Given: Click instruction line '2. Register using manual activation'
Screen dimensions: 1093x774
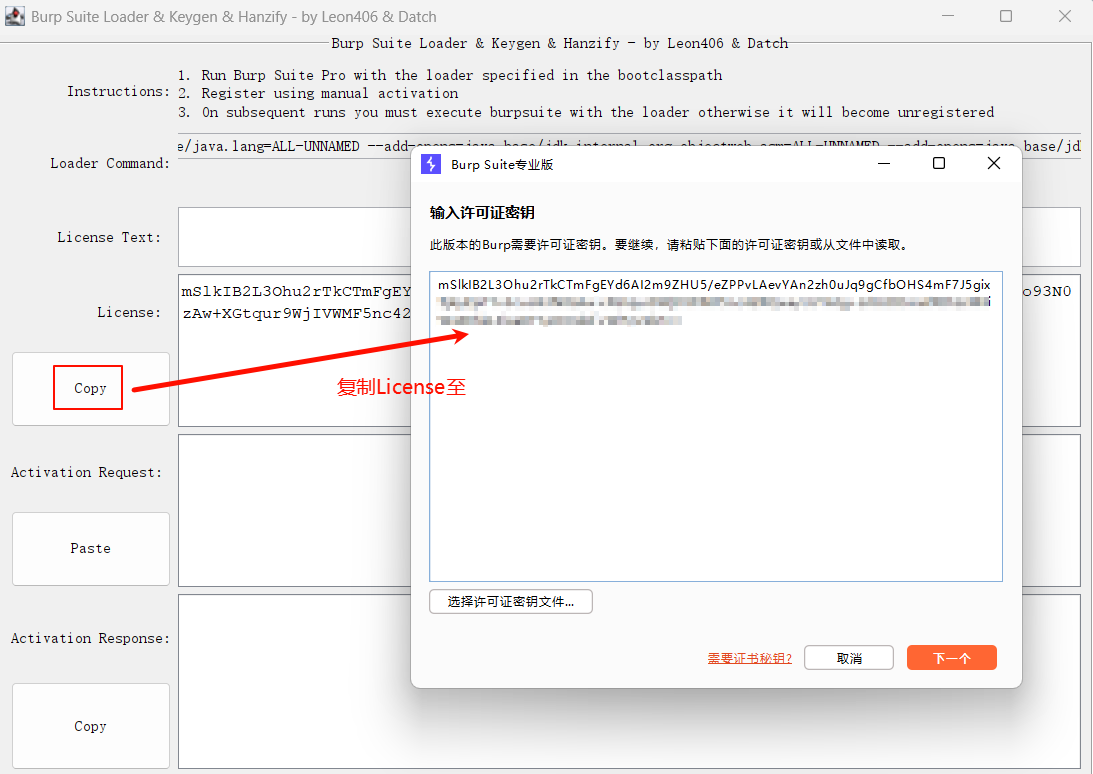Looking at the screenshot, I should coord(318,93).
